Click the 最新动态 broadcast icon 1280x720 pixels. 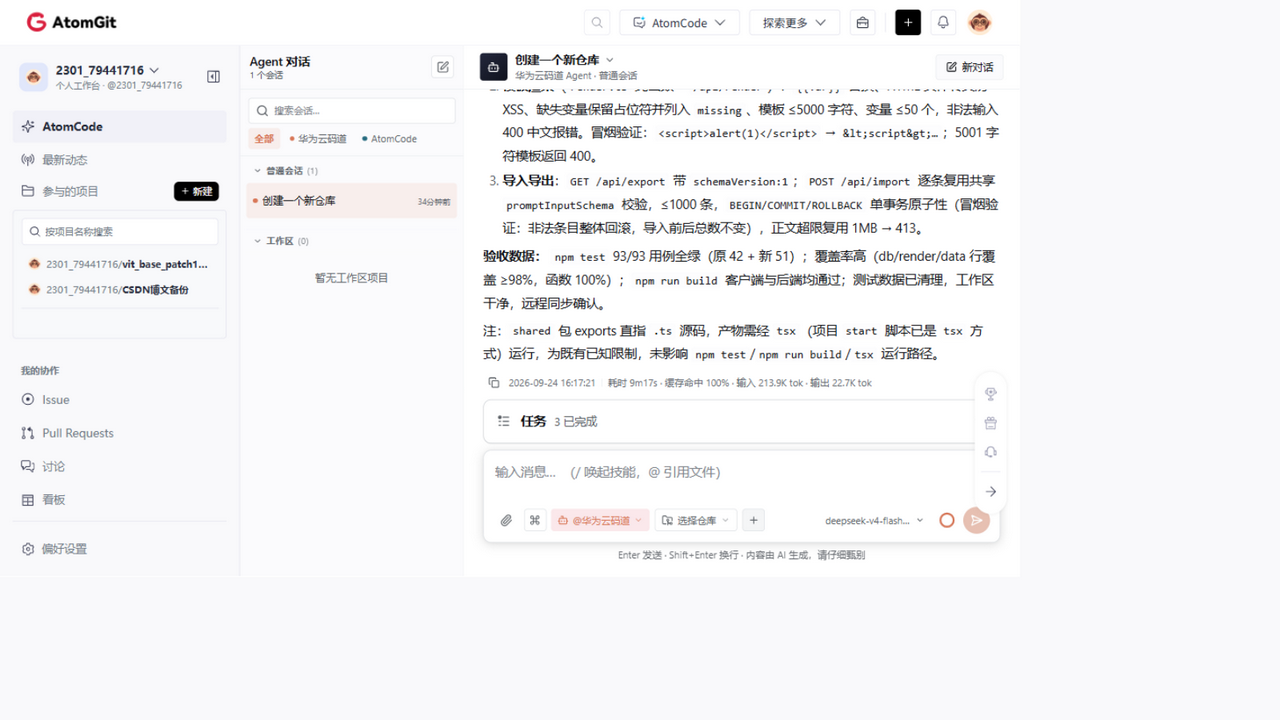pyautogui.click(x=28, y=160)
